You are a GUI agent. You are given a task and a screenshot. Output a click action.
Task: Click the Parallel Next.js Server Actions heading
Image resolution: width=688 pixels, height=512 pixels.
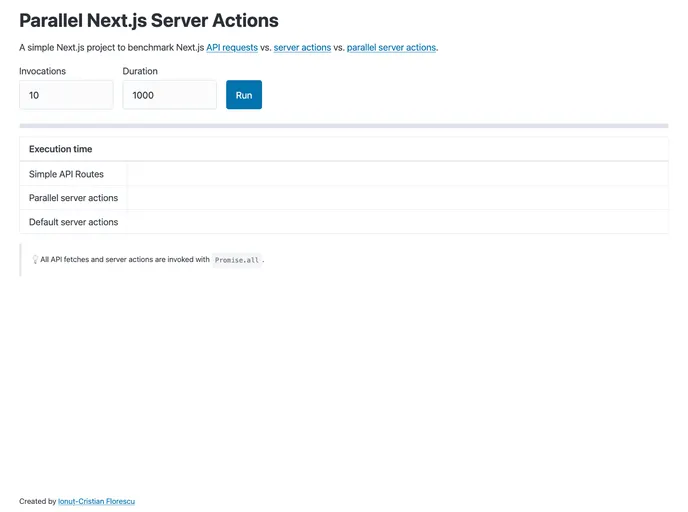[149, 21]
